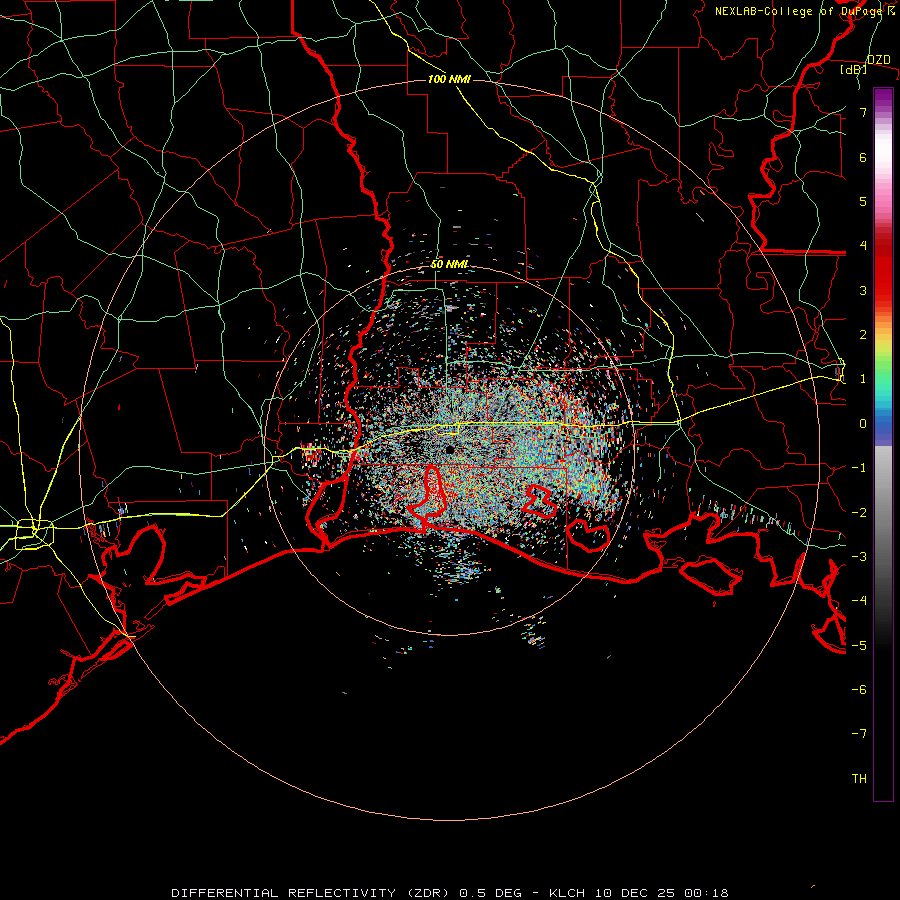This screenshot has height=900, width=900.
Task: Click the DZD legend title
Action: (x=878, y=60)
